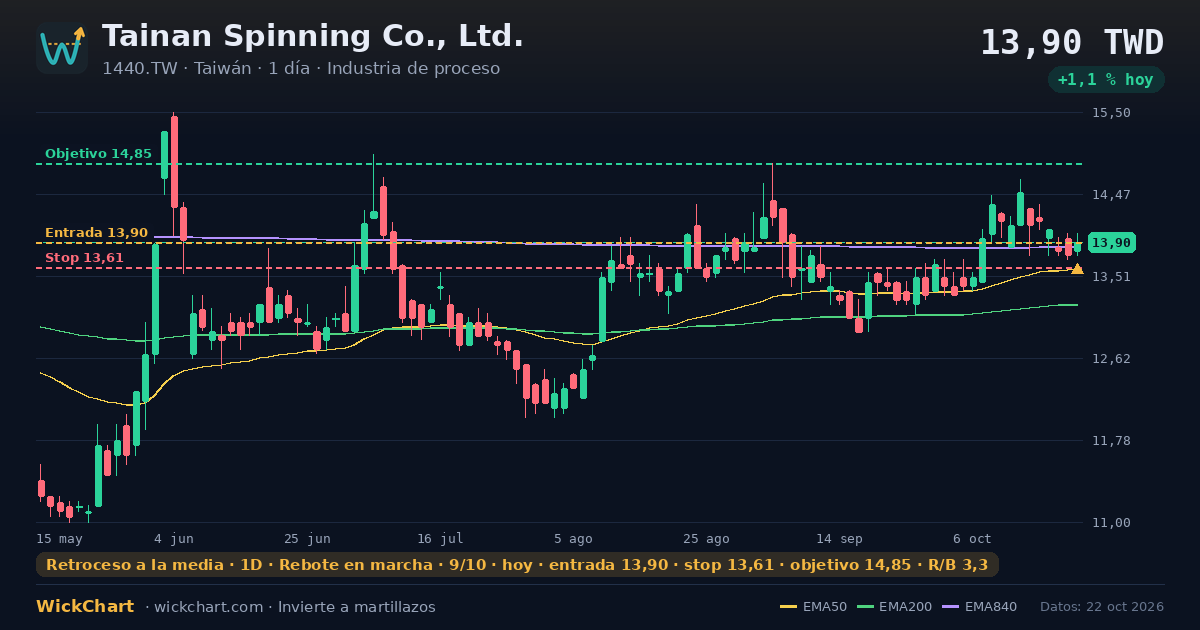The image size is (1200, 630).
Task: Click the 6 oct date label
Action: pos(972,538)
